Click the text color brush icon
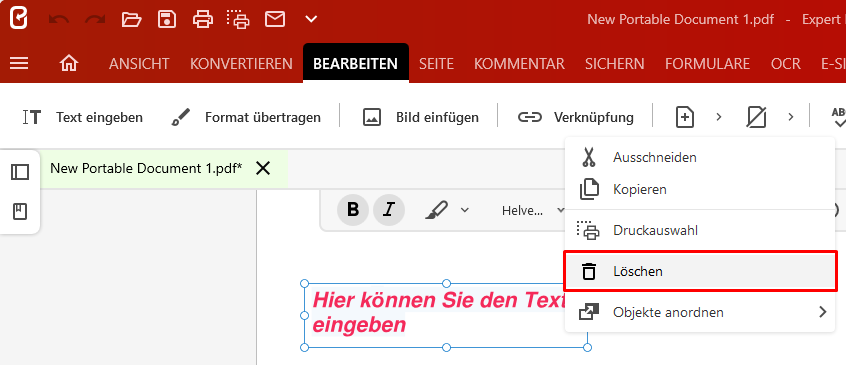This screenshot has width=846, height=365. coord(437,210)
